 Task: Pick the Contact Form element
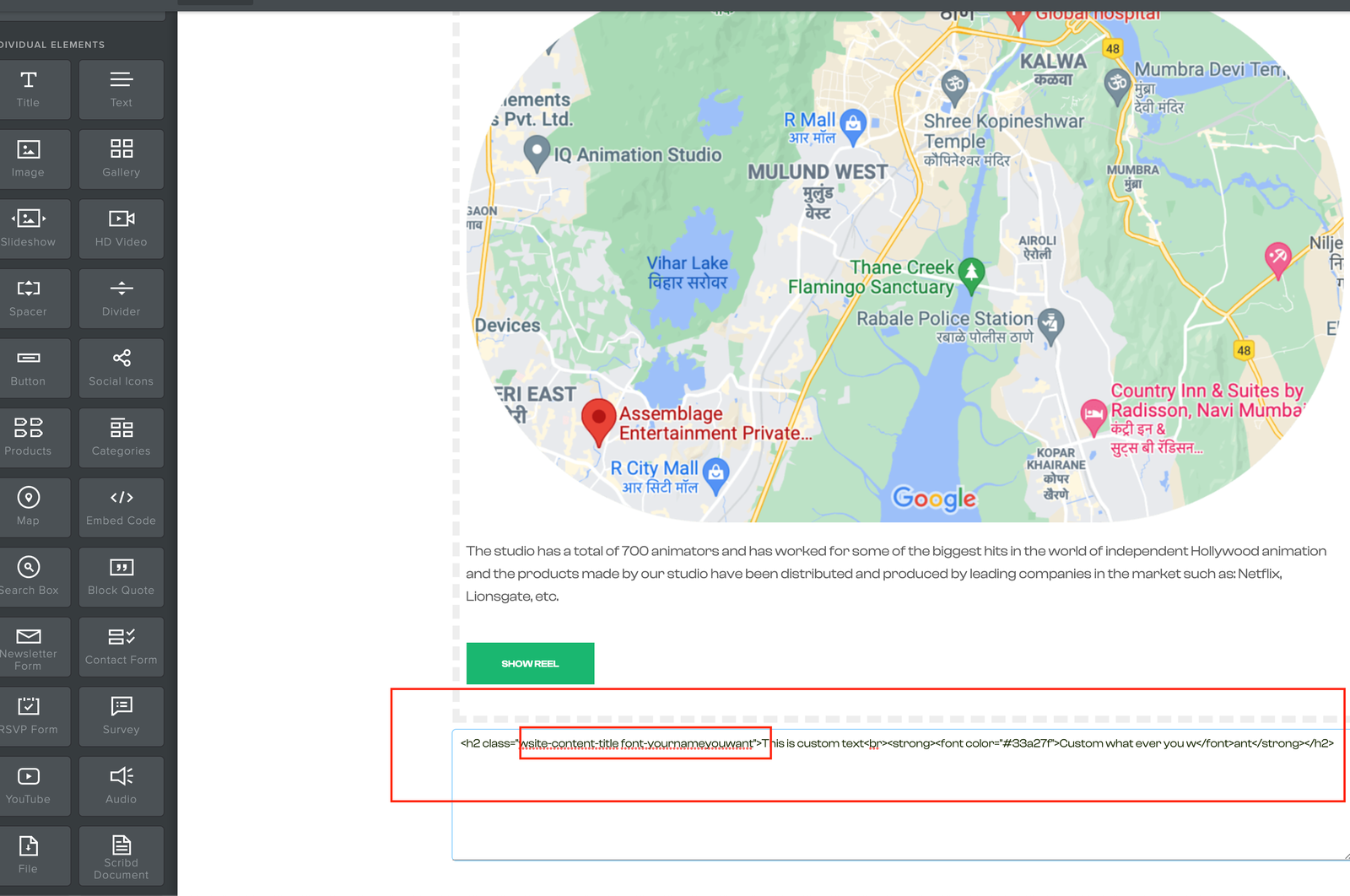(121, 646)
